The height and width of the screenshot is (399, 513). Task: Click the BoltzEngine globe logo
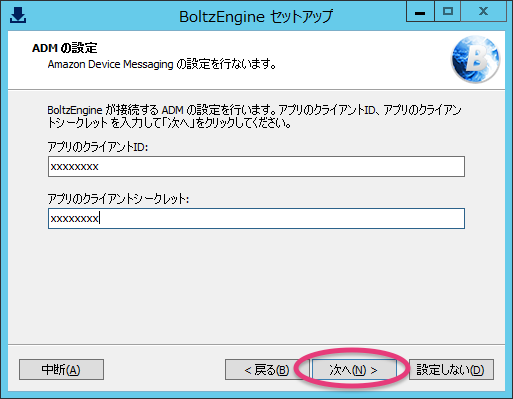[475, 59]
